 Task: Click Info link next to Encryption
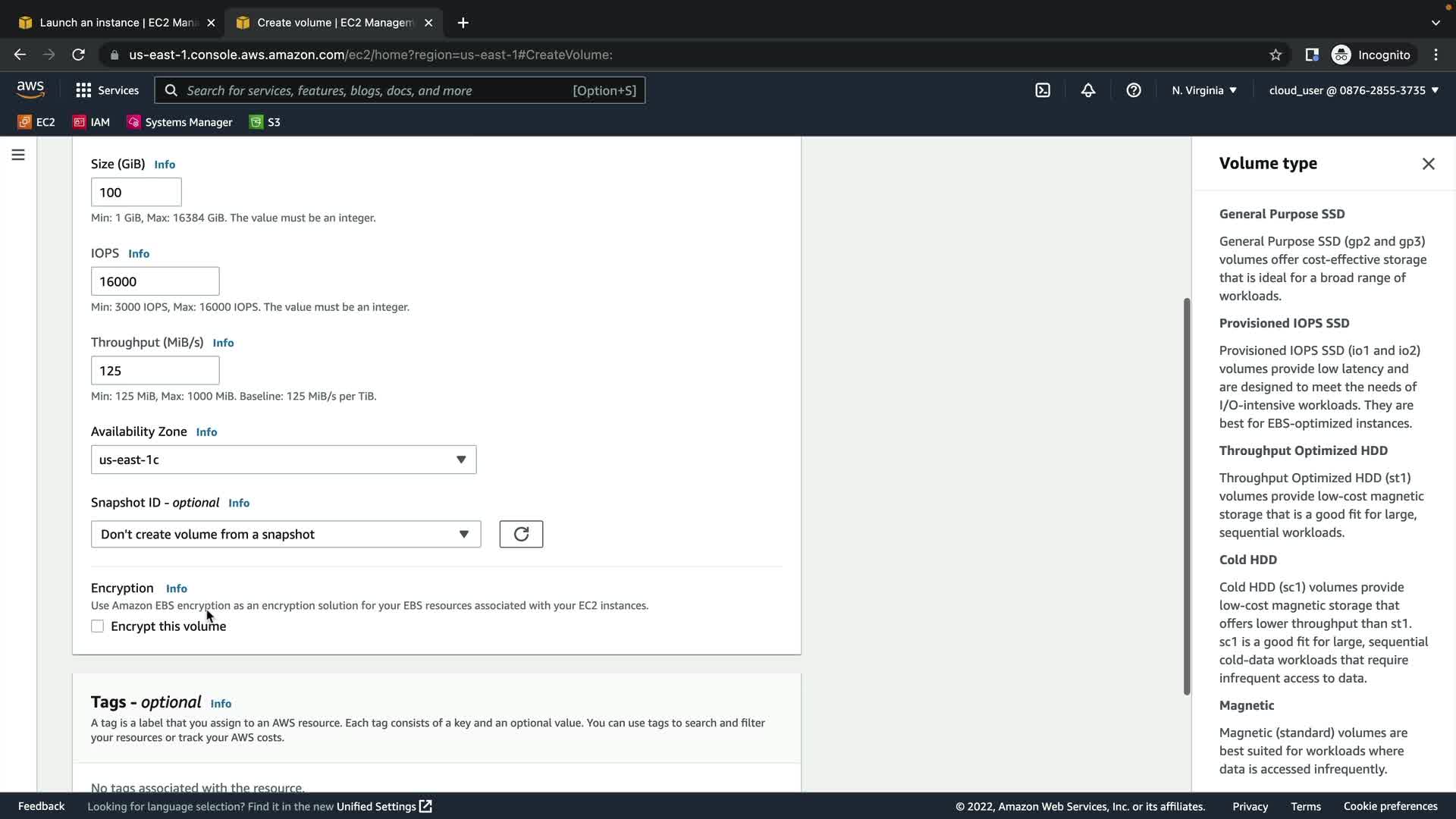pyautogui.click(x=177, y=588)
